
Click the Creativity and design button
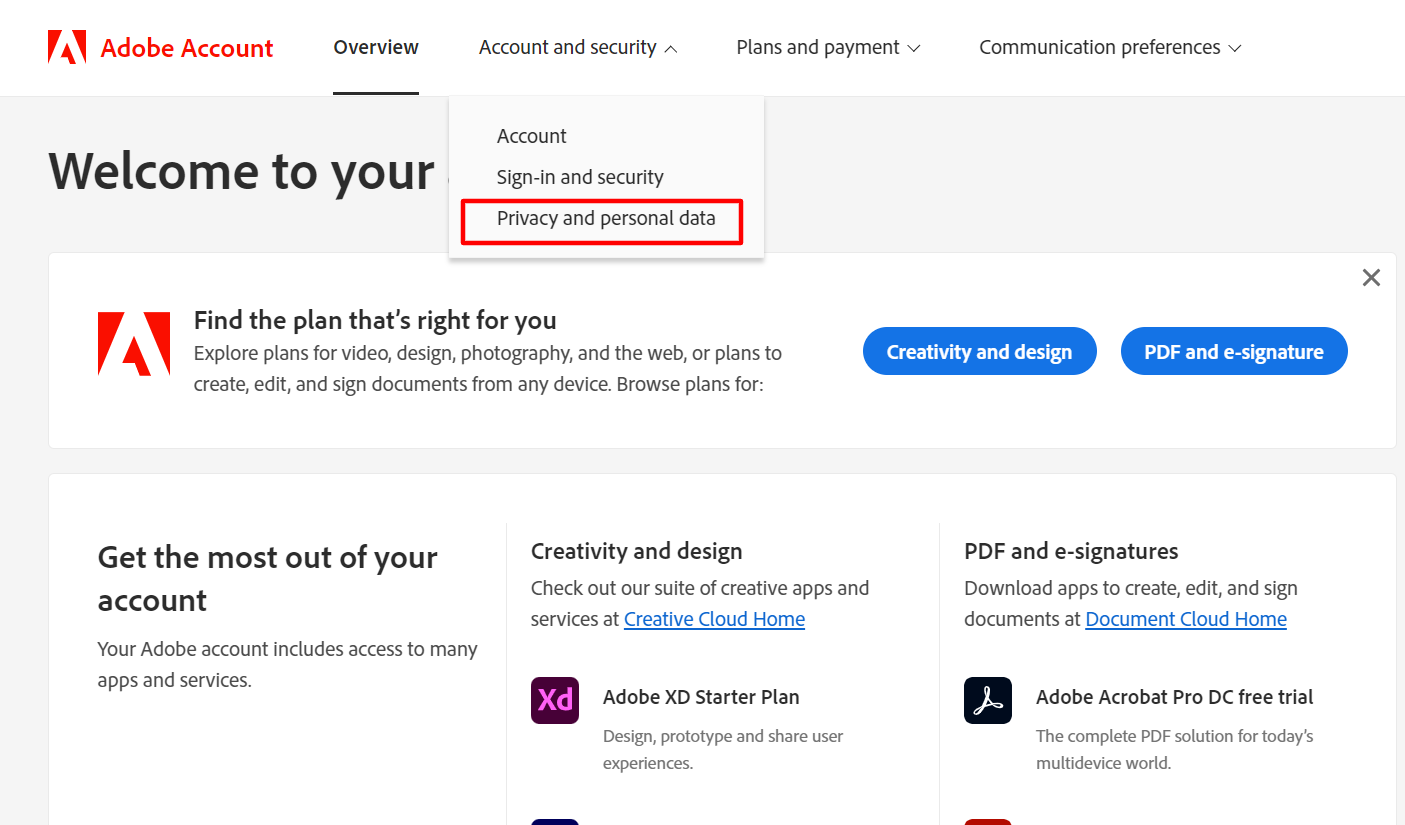979,351
